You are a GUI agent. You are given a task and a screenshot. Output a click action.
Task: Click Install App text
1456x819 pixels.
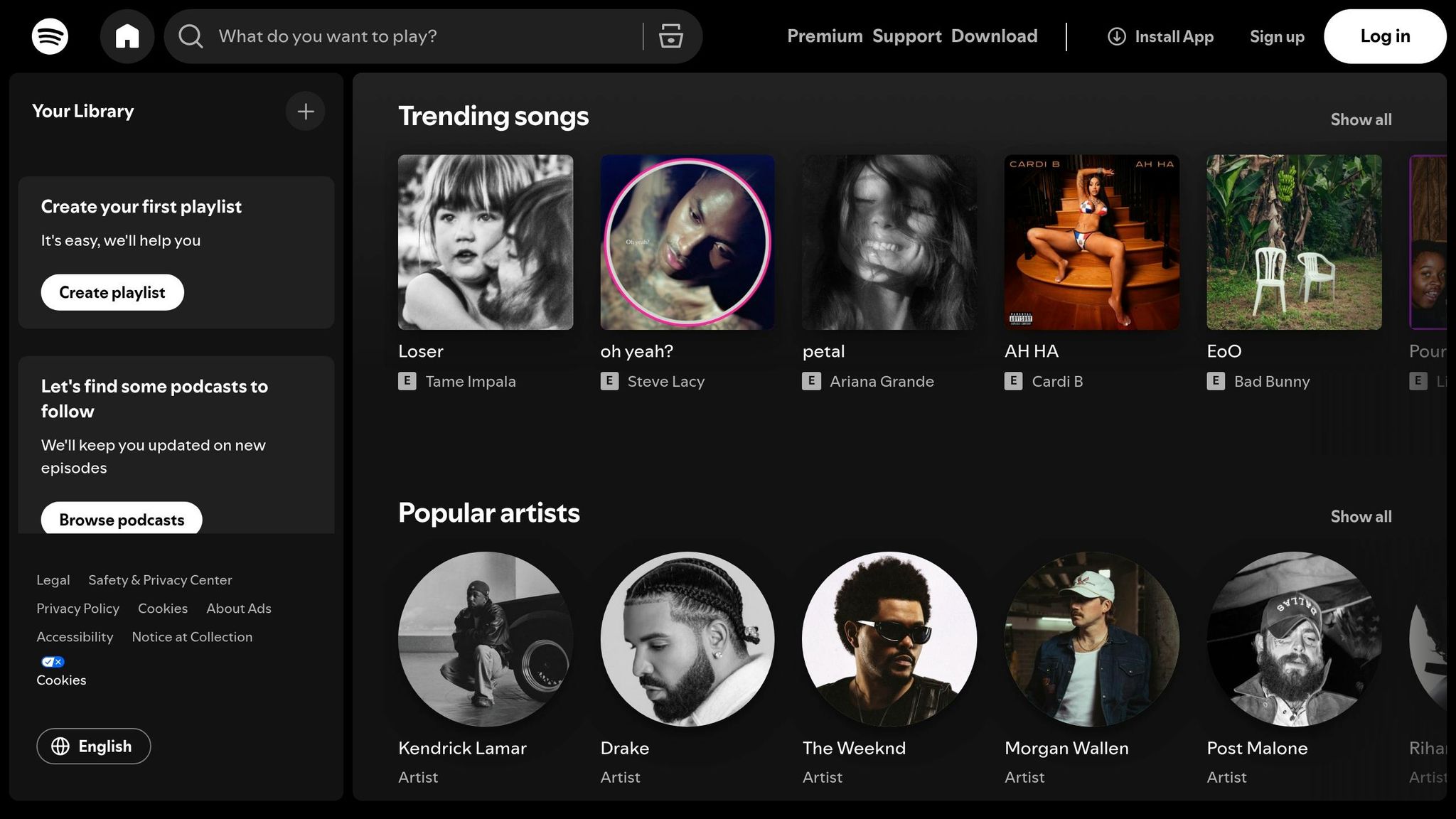pos(1174,36)
